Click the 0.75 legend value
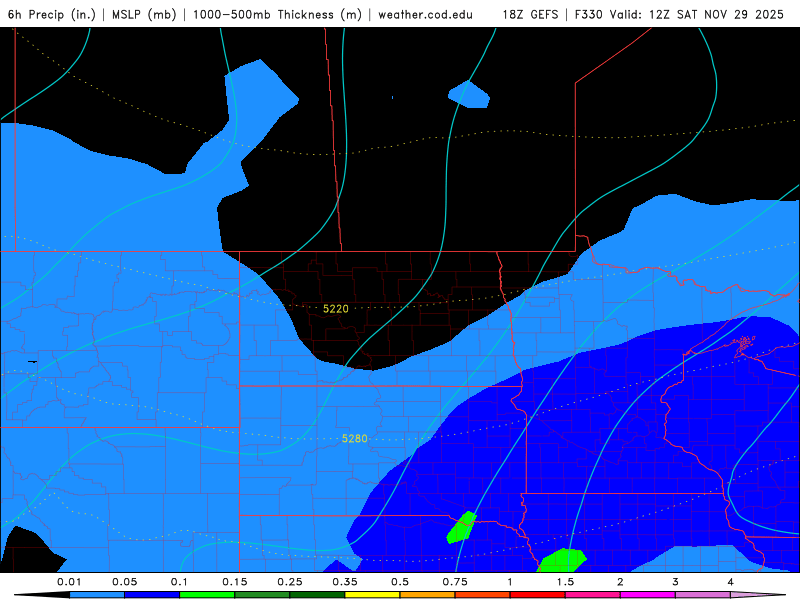The width and height of the screenshot is (800, 600). pyautogui.click(x=455, y=582)
